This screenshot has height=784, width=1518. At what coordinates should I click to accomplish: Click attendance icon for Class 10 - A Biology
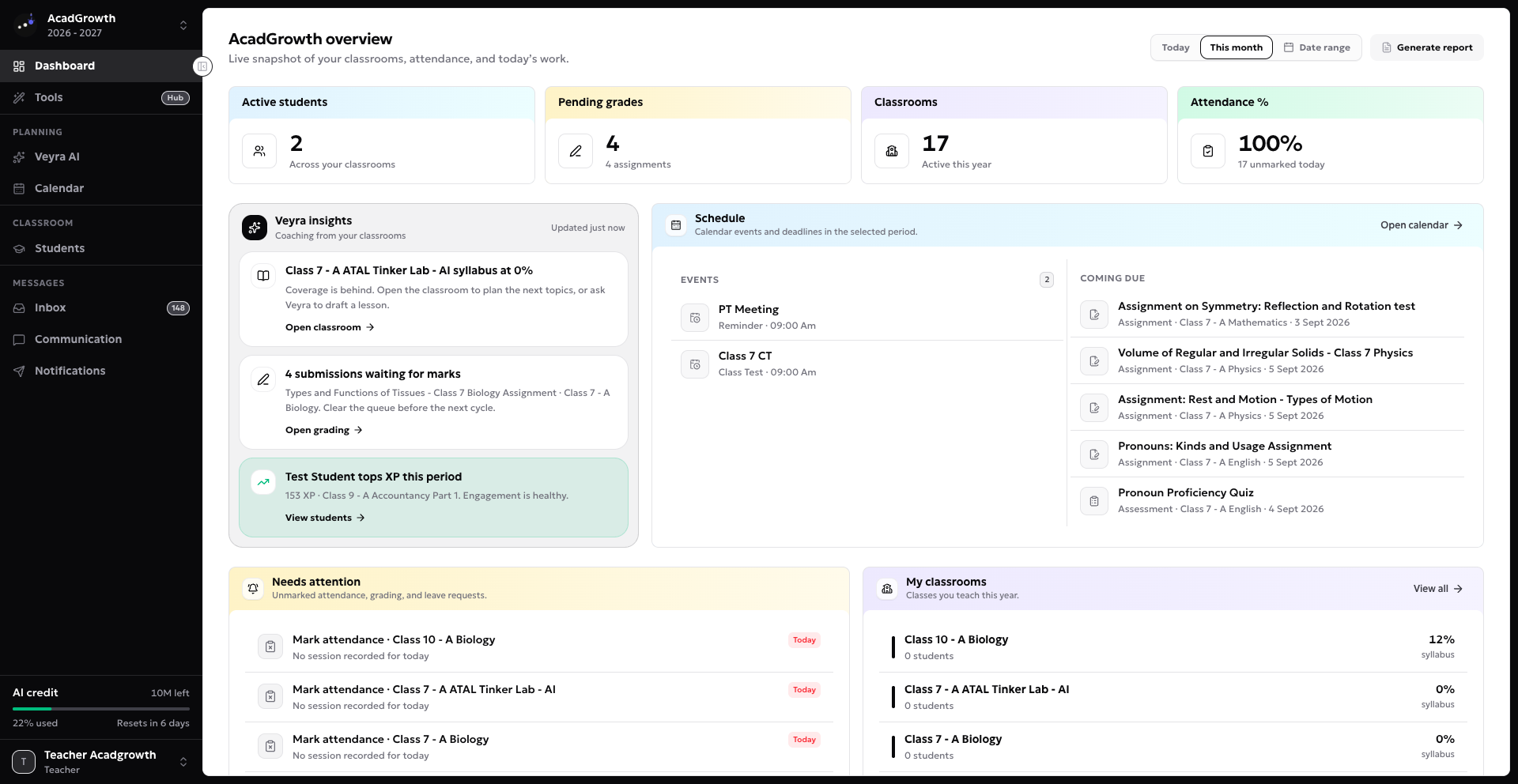click(x=270, y=646)
